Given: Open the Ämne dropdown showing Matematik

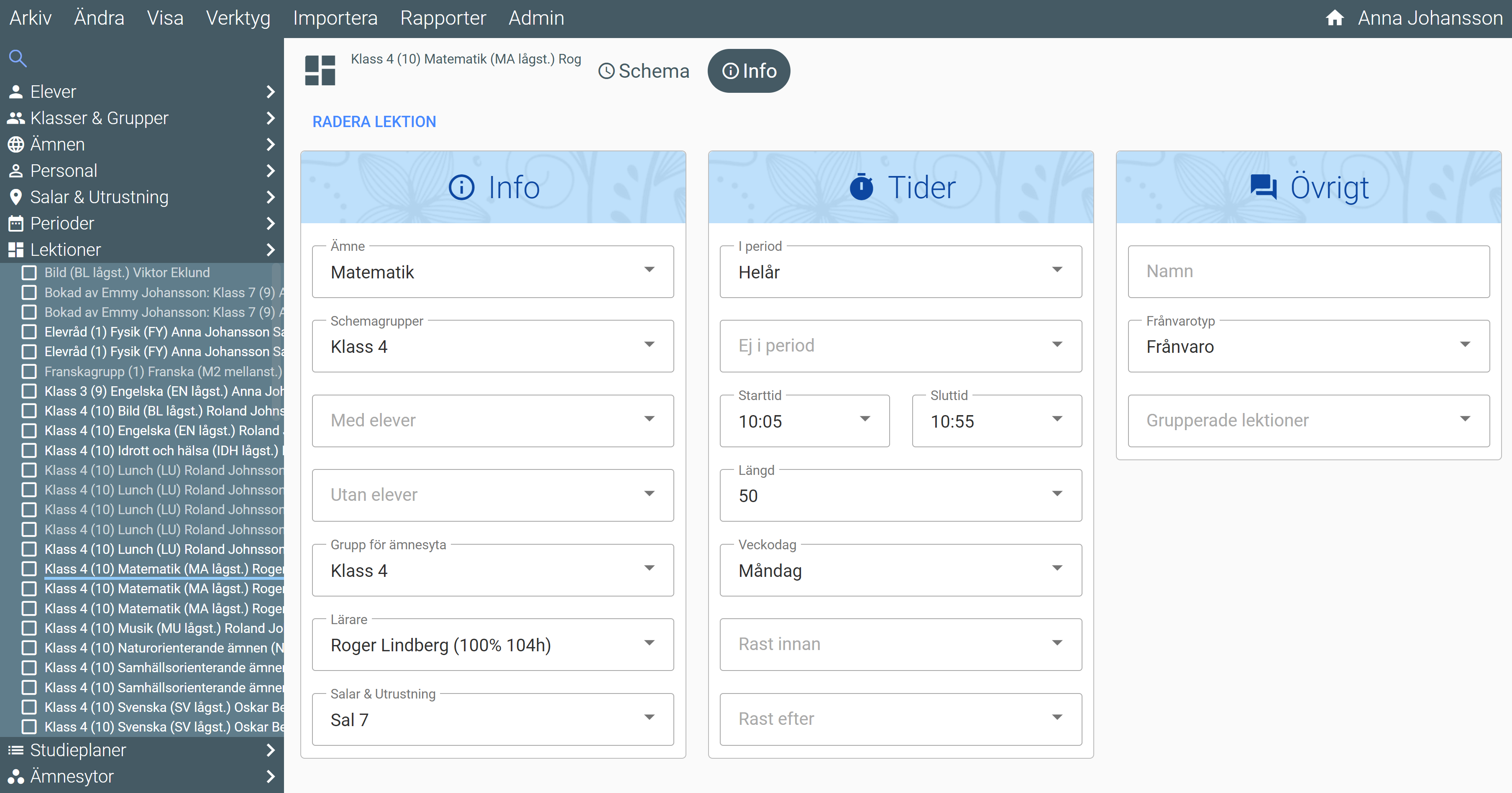Looking at the screenshot, I should (492, 272).
